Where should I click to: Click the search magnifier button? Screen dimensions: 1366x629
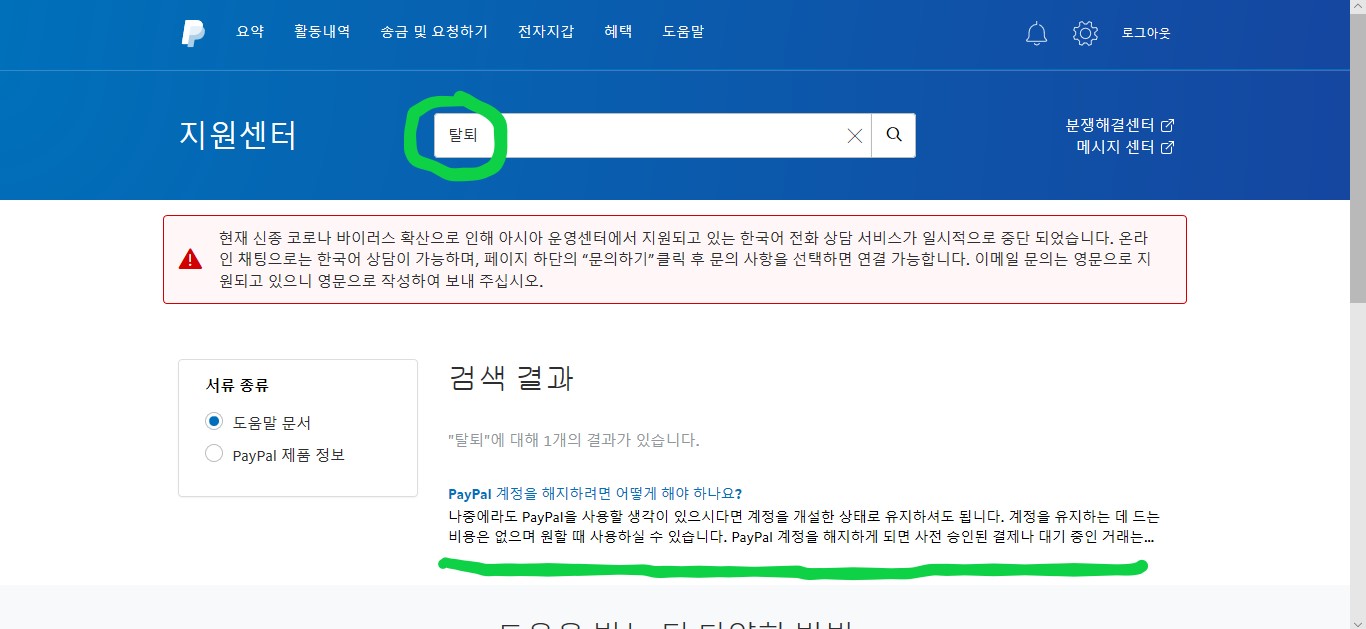coord(894,135)
